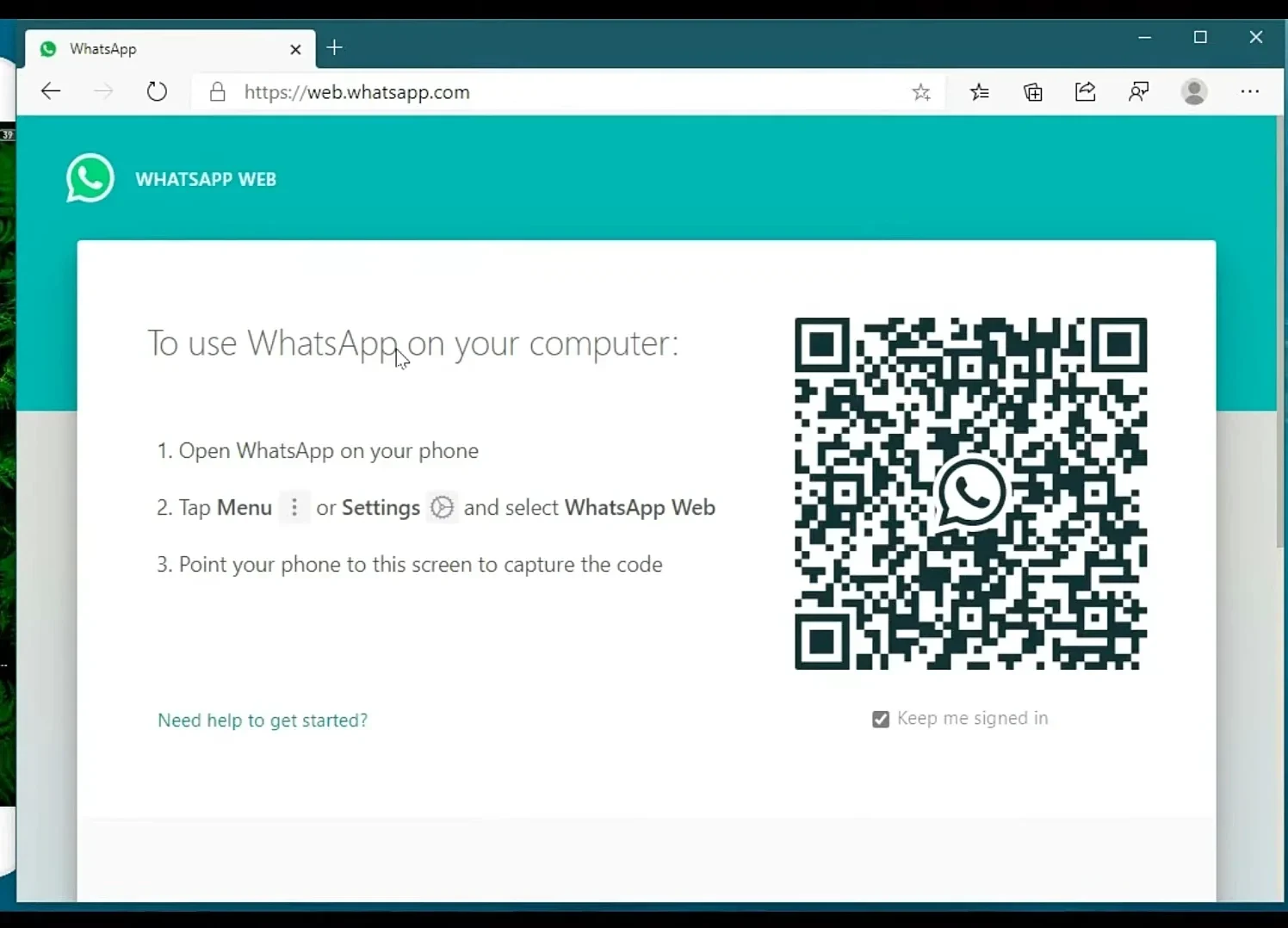This screenshot has height=928, width=1288.
Task: Go back to the previous page
Action: [x=51, y=91]
